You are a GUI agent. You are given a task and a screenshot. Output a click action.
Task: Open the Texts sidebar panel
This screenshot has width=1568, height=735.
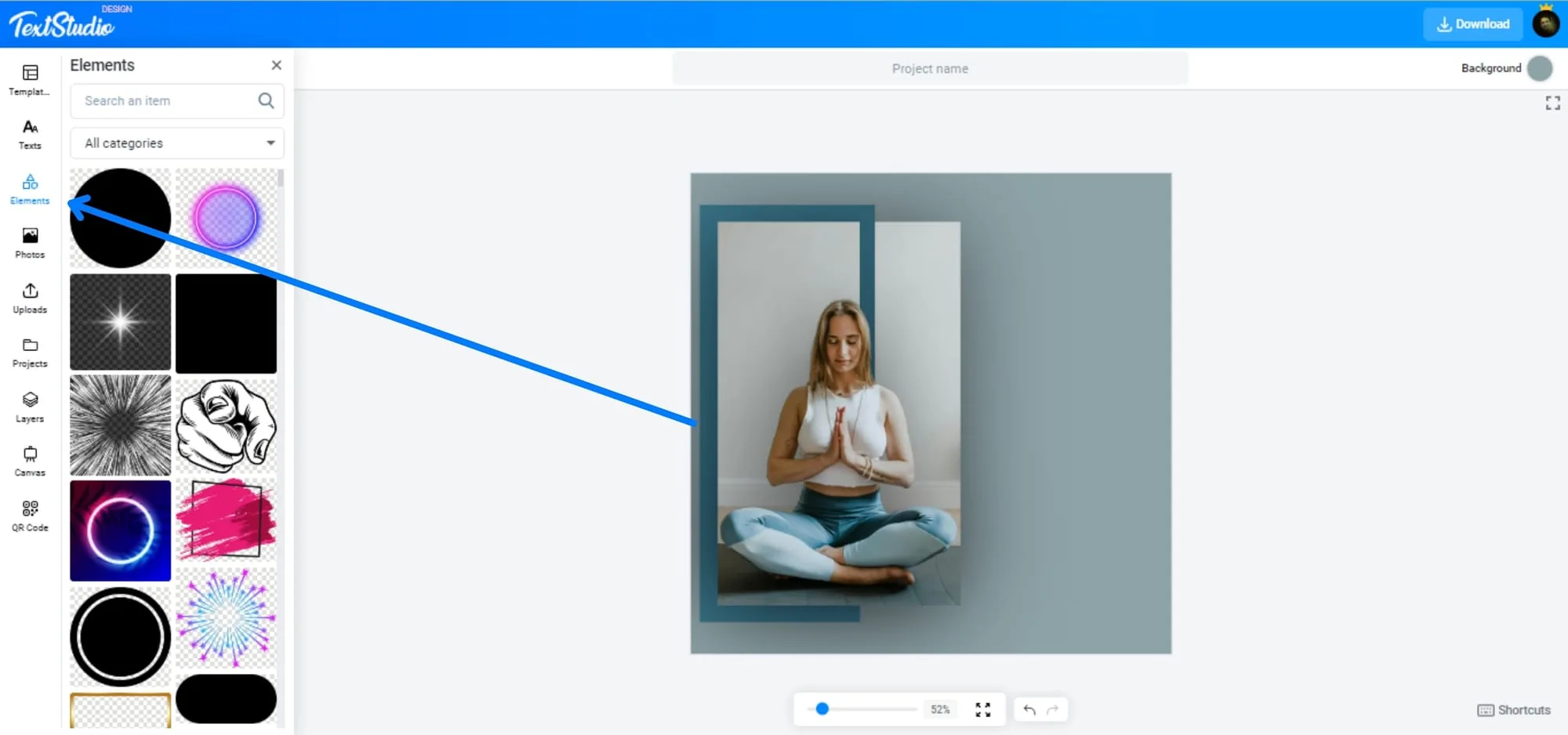(x=30, y=135)
